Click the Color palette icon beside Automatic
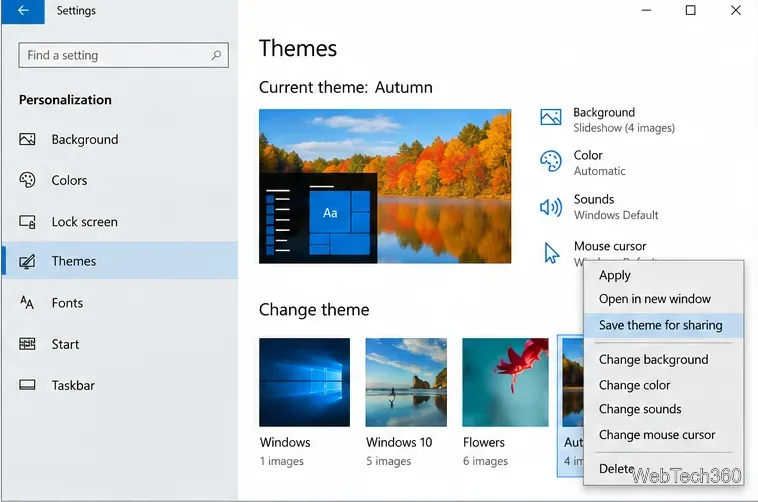The height and width of the screenshot is (502, 758). tap(551, 161)
